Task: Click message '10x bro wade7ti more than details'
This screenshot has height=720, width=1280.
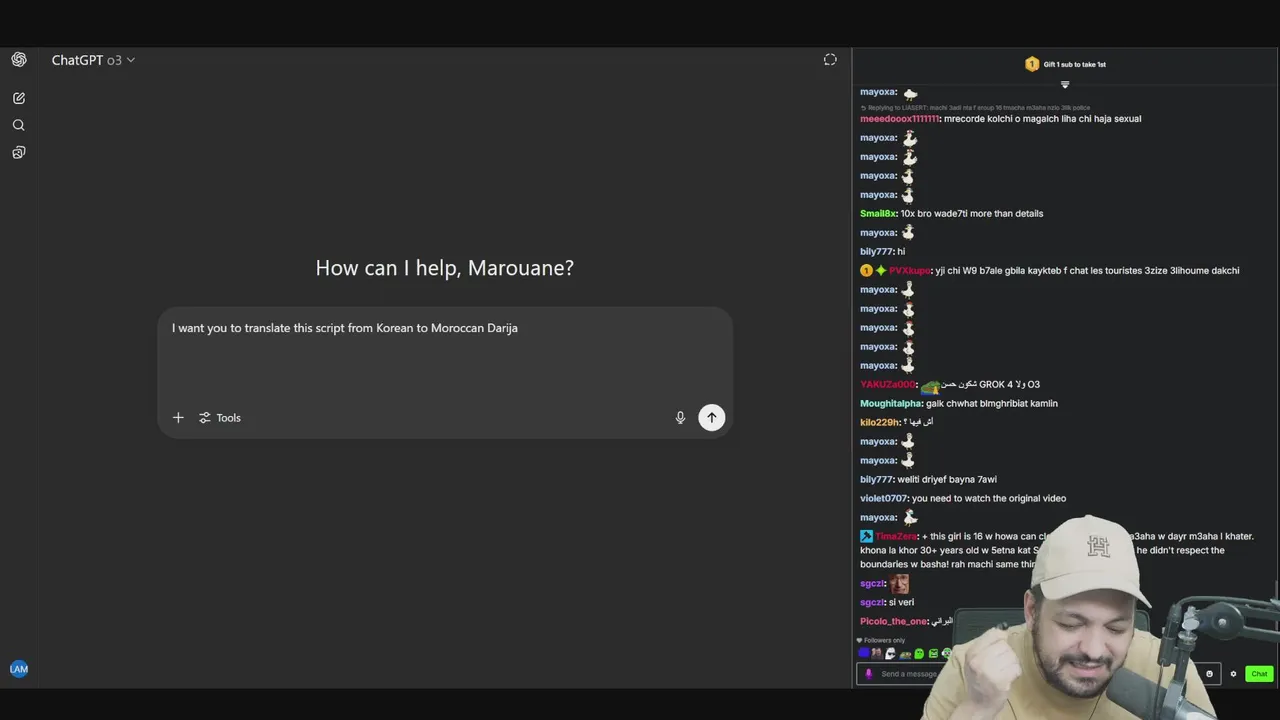Action: (972, 214)
